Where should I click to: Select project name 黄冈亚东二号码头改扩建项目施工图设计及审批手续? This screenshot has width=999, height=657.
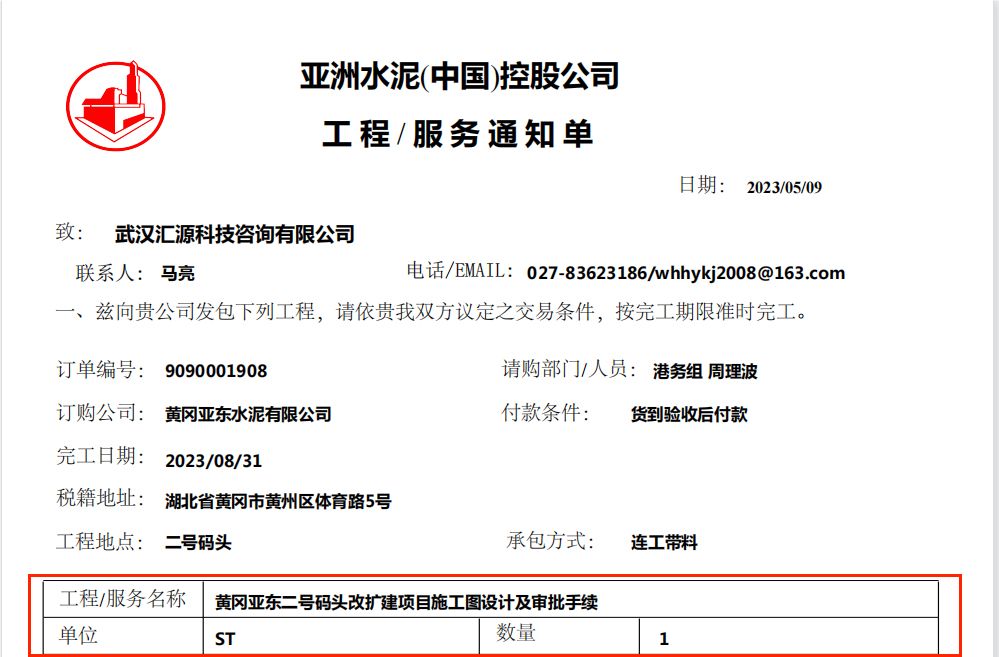click(x=406, y=603)
